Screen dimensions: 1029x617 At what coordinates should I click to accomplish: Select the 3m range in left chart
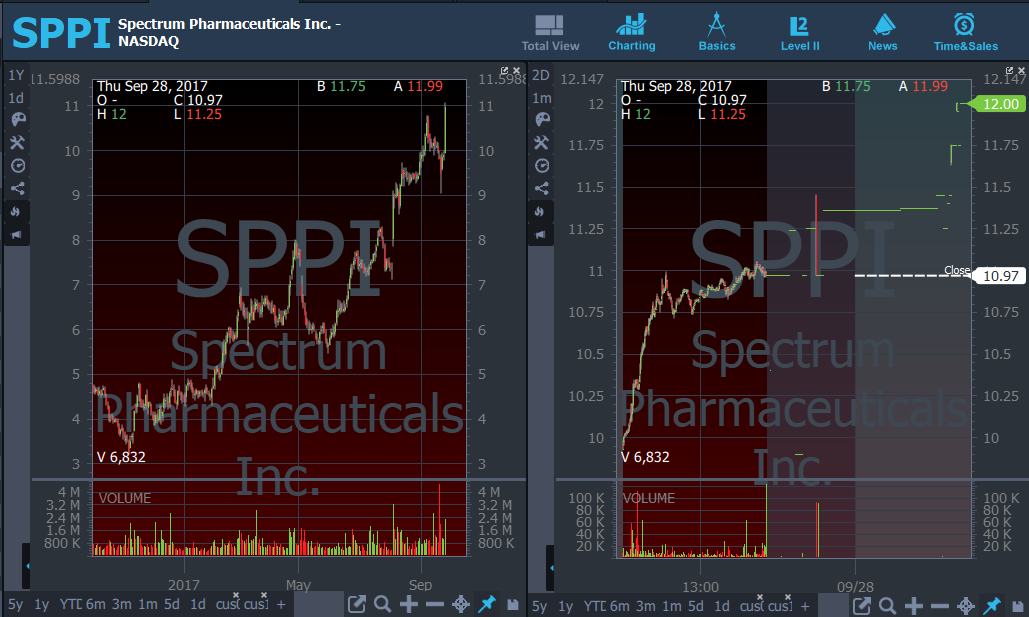click(121, 605)
